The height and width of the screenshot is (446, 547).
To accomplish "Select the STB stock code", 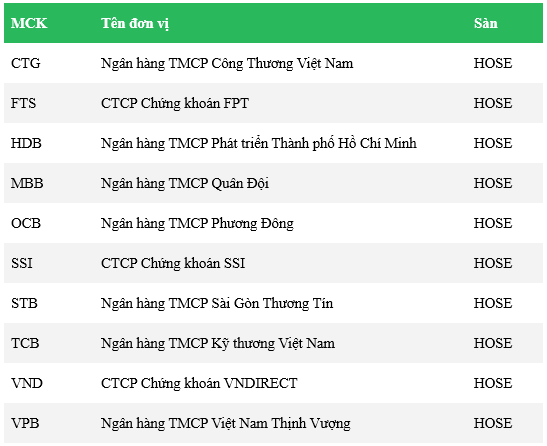I will tap(24, 303).
